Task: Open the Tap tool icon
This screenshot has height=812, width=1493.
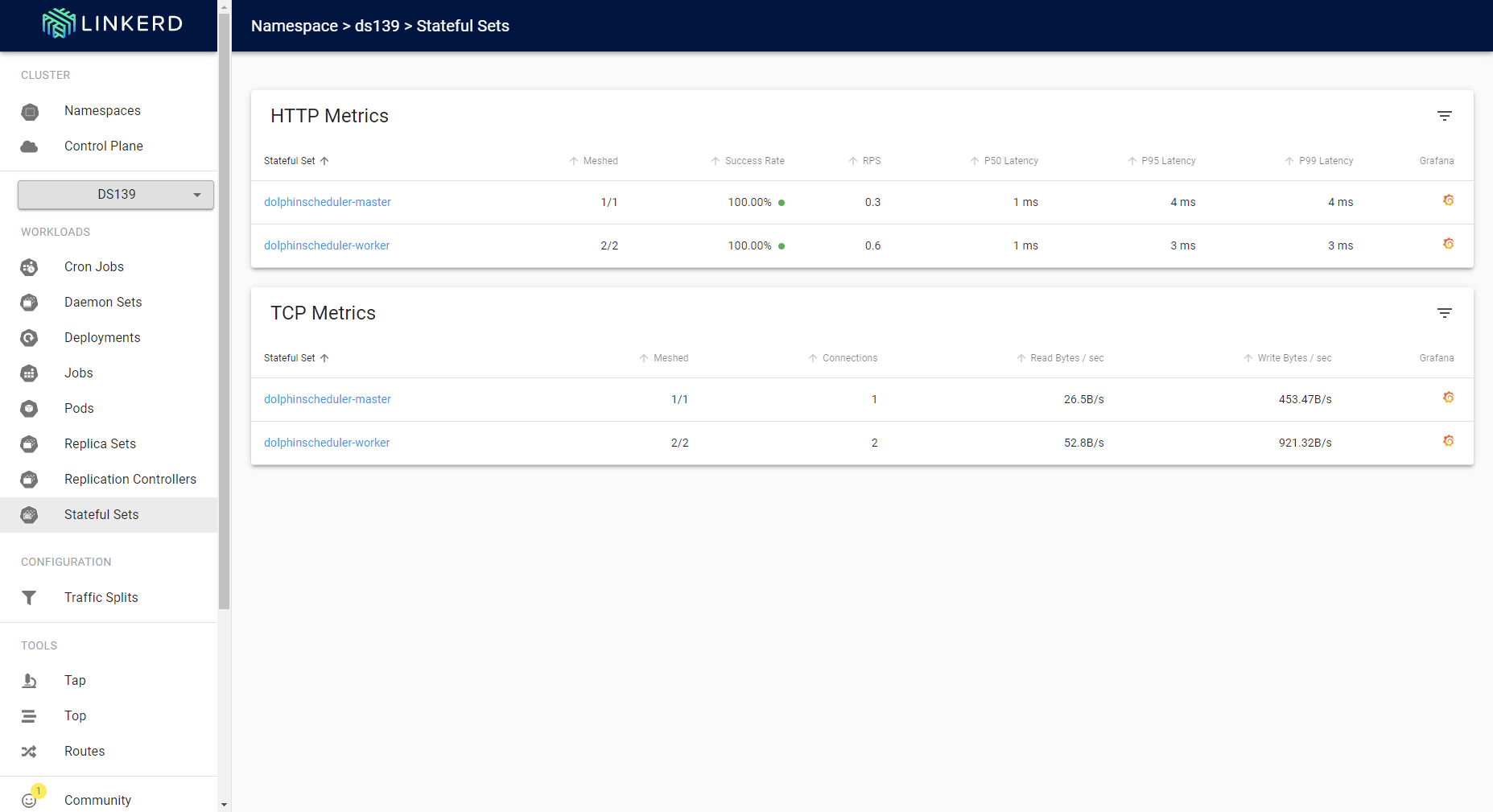Action: pos(30,681)
